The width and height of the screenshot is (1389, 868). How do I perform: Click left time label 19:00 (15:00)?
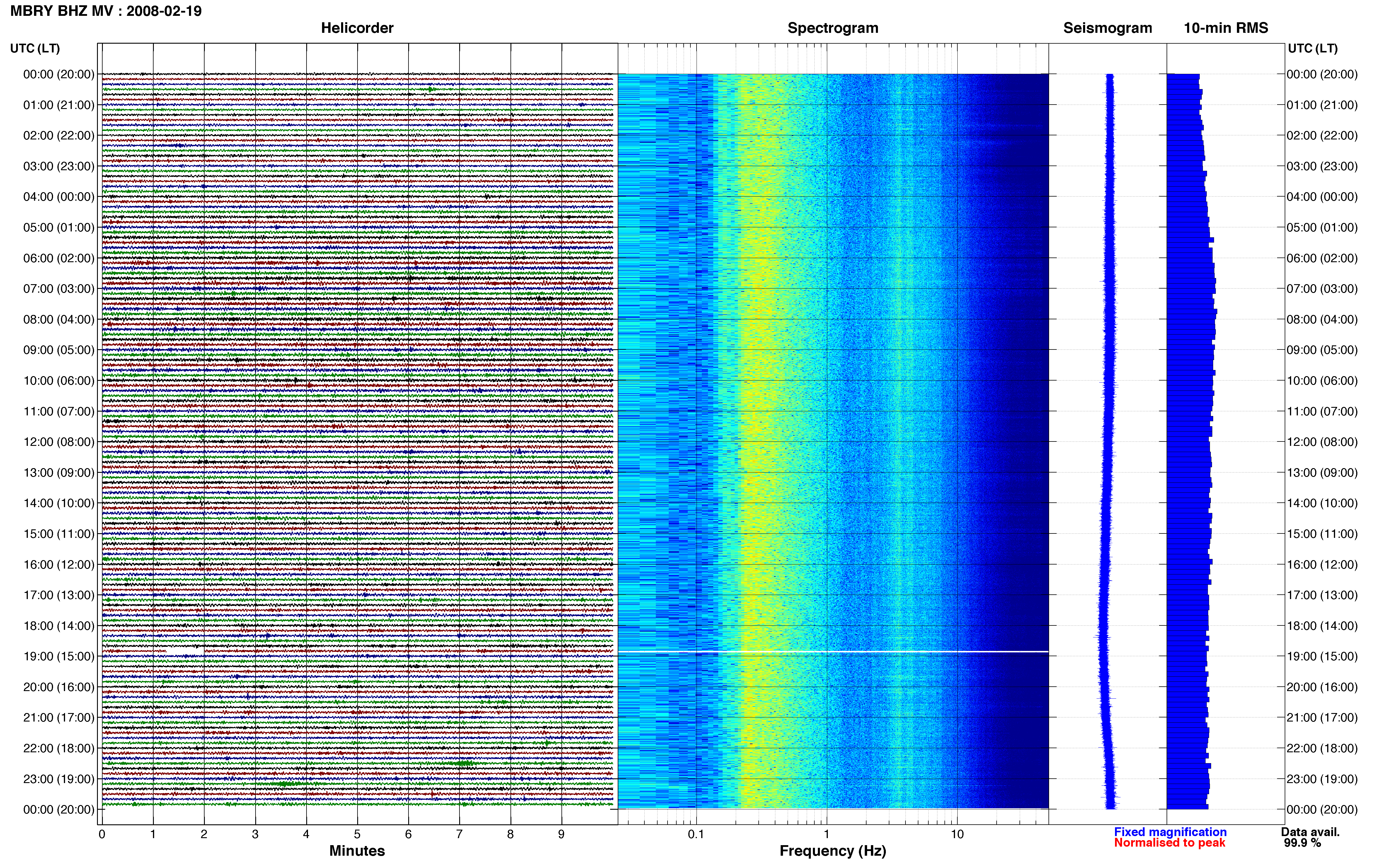click(59, 656)
